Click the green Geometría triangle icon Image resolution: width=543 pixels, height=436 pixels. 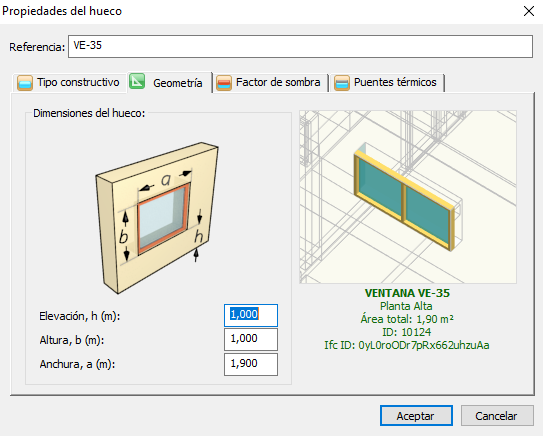pyautogui.click(x=137, y=81)
